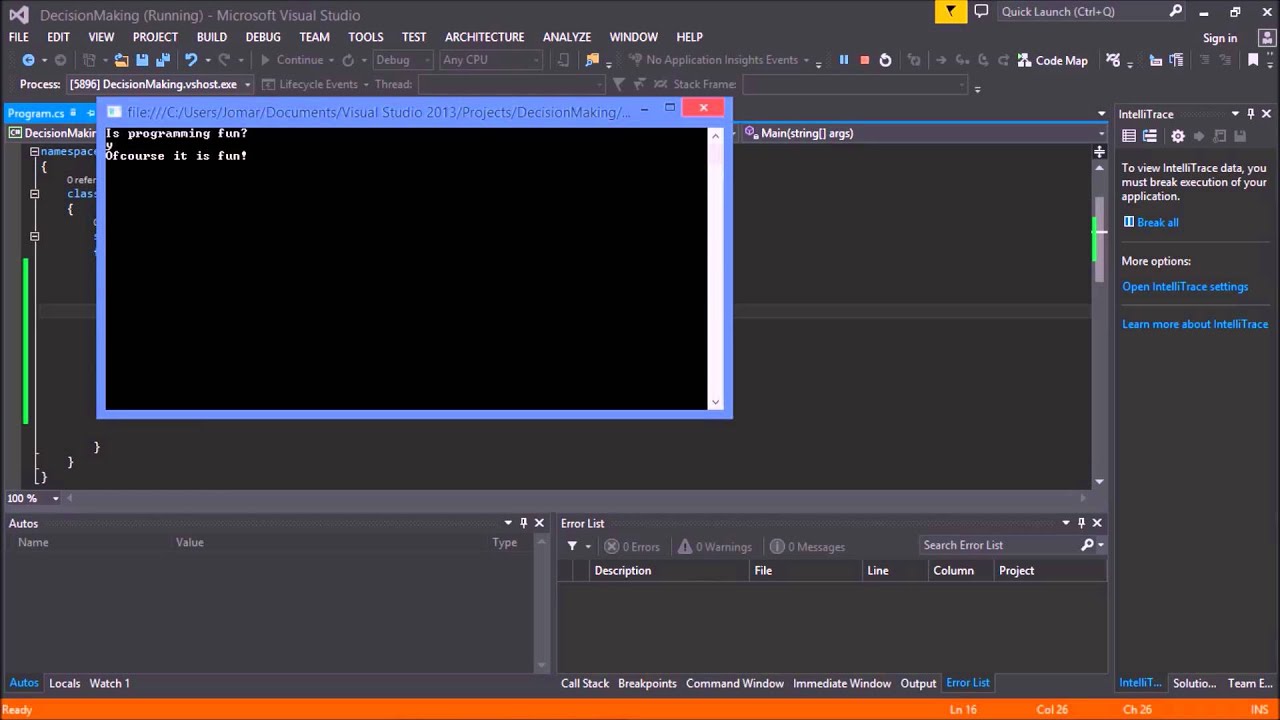
Task: Open the Any CPU platform dropdown
Action: 538,60
